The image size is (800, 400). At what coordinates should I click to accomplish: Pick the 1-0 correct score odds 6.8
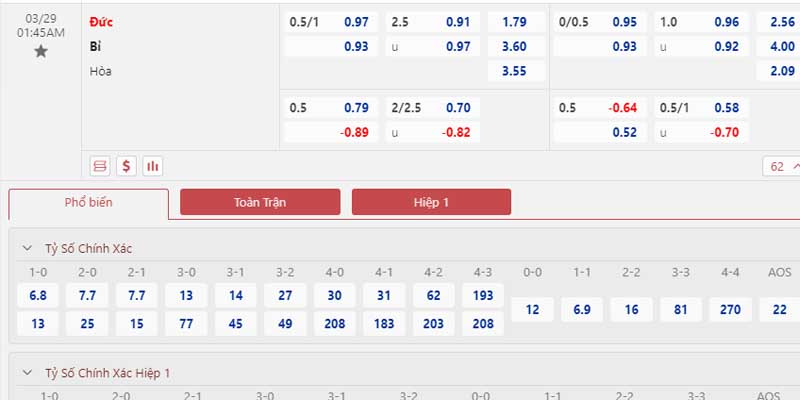point(38,295)
